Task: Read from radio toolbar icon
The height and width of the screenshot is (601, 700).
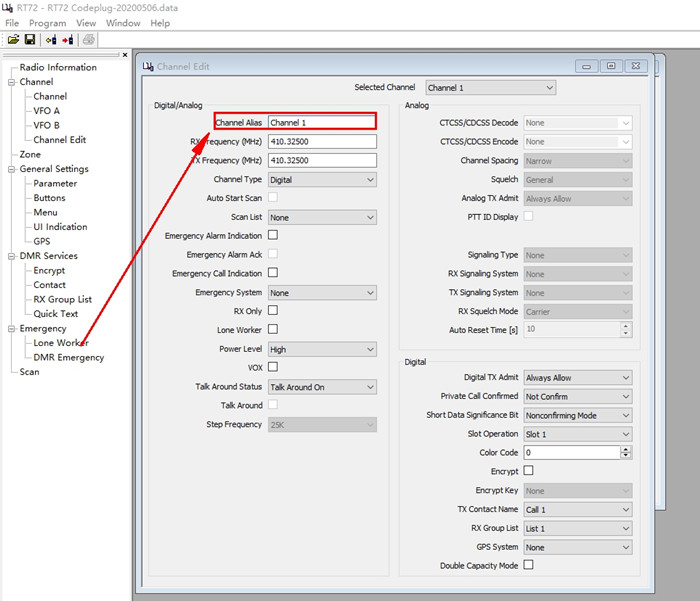Action: 51,40
